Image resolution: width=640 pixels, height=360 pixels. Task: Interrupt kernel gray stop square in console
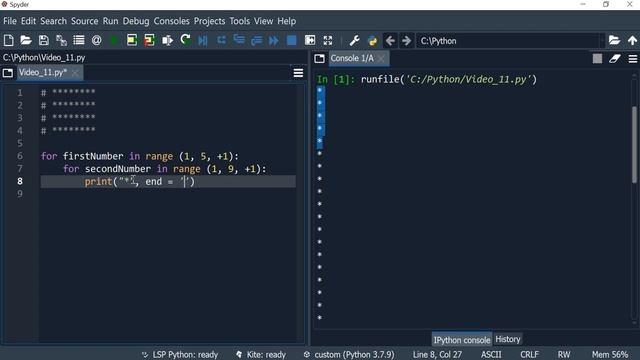point(597,59)
